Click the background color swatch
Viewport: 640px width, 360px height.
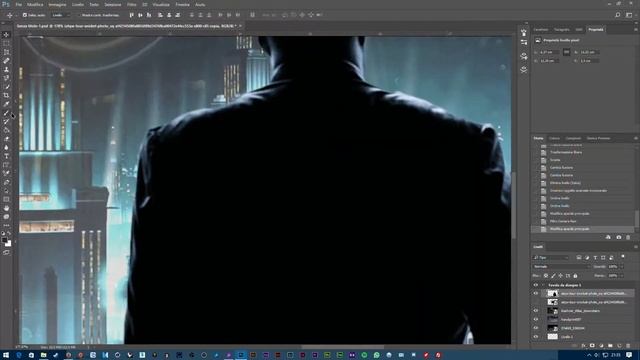(9, 244)
